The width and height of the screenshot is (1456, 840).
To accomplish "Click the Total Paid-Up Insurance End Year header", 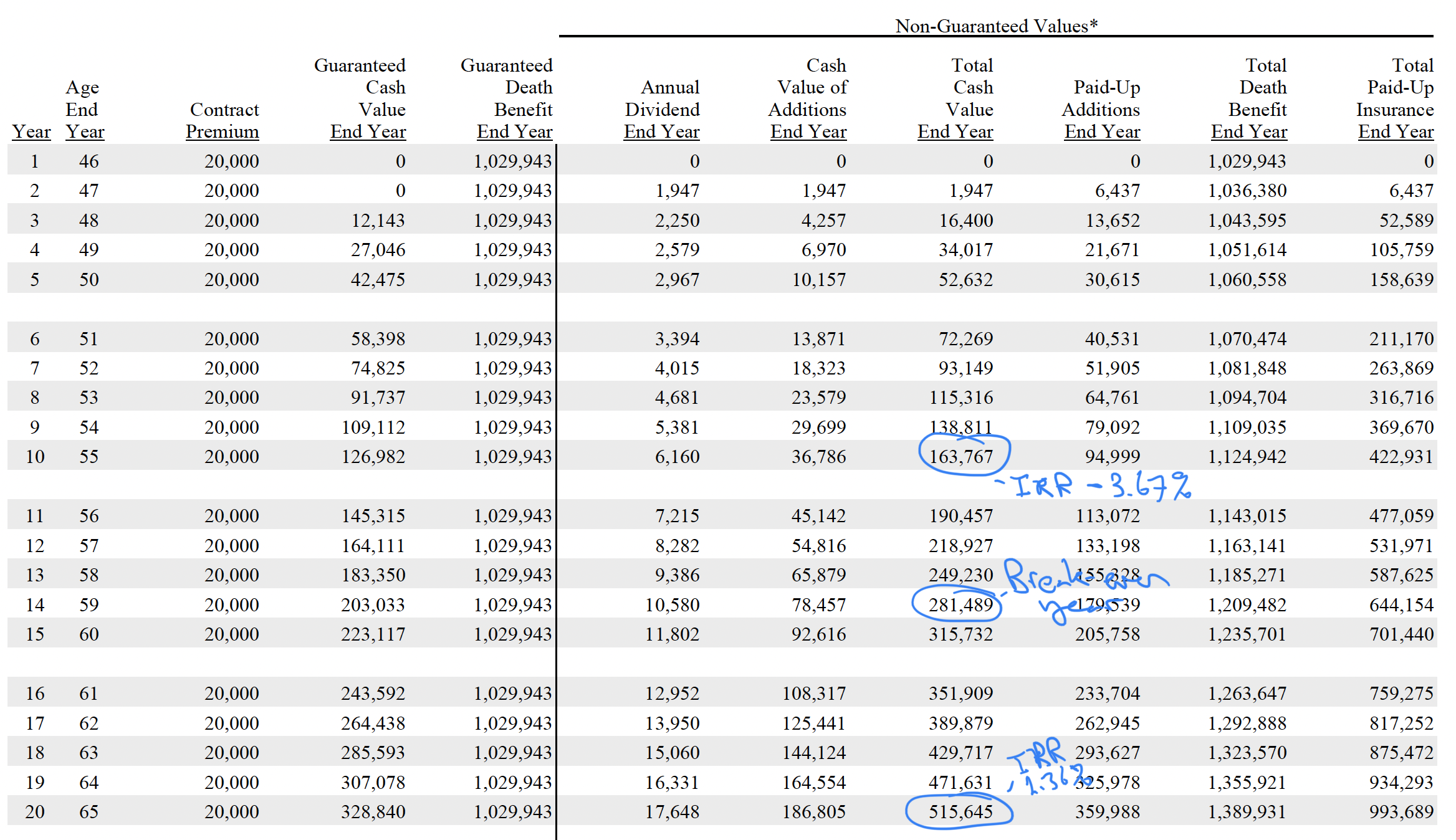I will pos(1396,98).
